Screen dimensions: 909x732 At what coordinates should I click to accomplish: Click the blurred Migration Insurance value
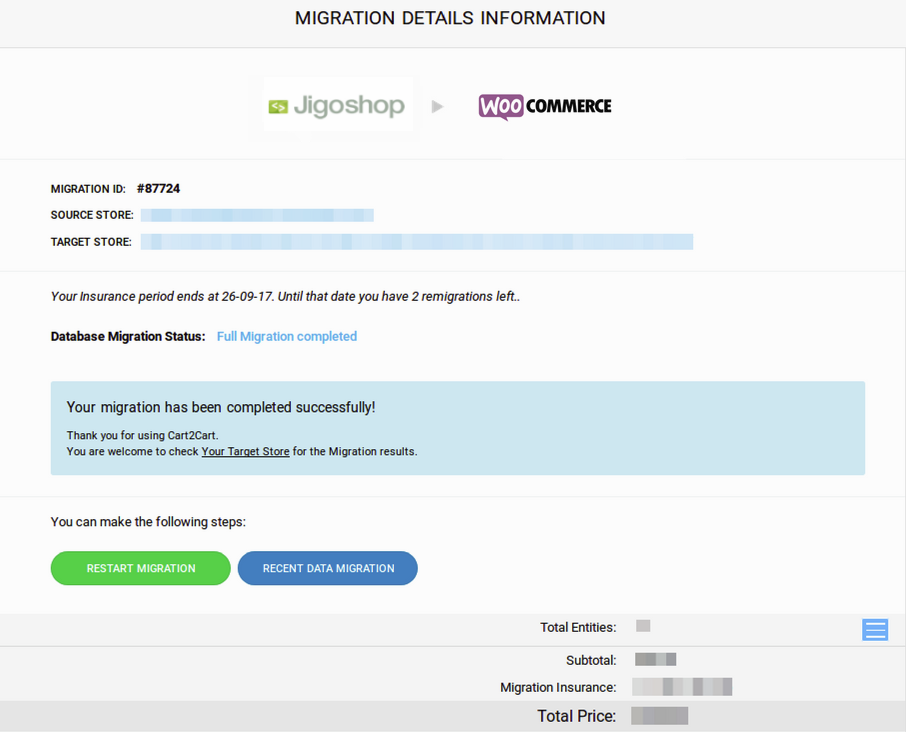pyautogui.click(x=682, y=687)
